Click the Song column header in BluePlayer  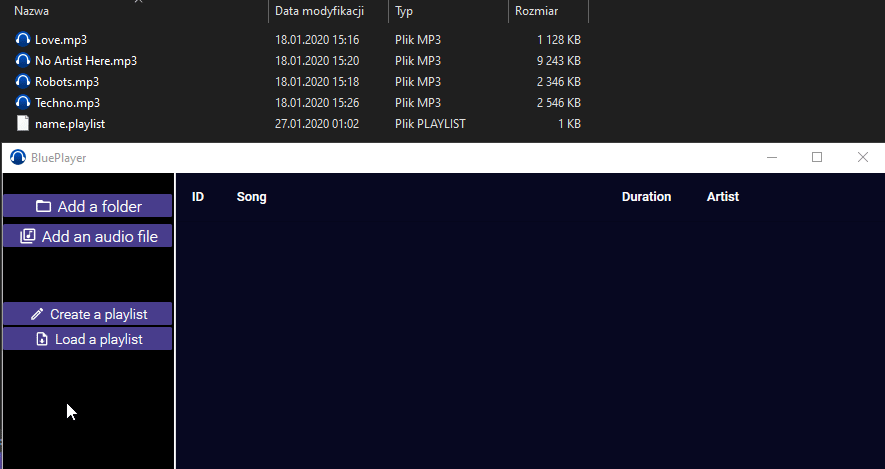(252, 197)
